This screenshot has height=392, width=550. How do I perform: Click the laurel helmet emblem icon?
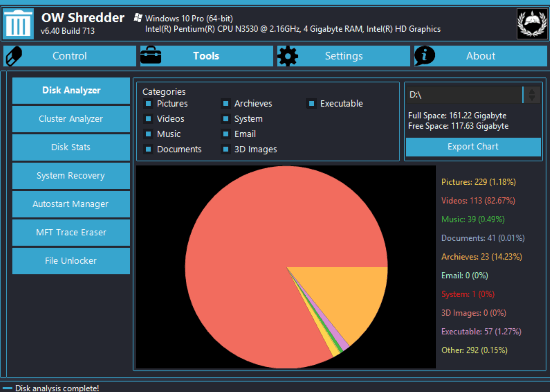pos(532,23)
